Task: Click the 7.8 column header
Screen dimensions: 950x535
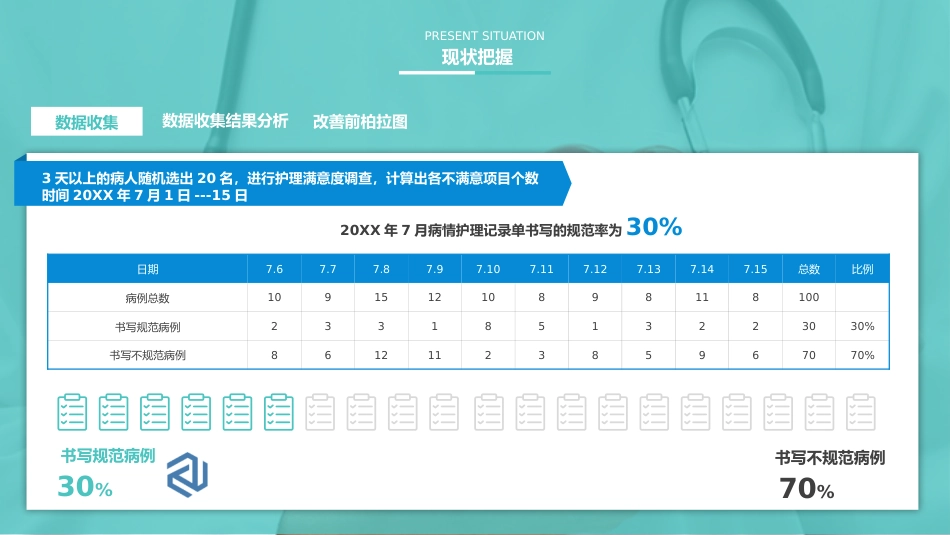Action: pyautogui.click(x=381, y=269)
